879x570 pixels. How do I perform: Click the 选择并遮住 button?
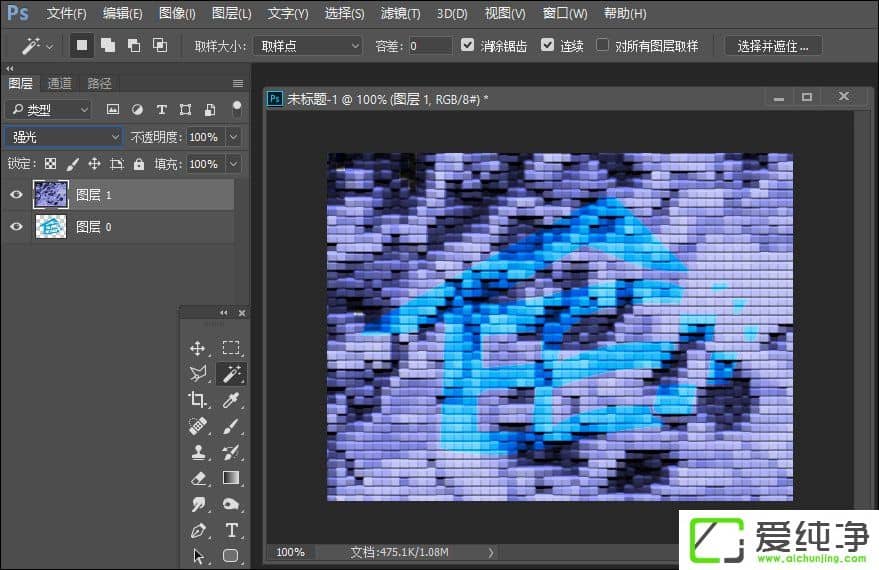772,46
